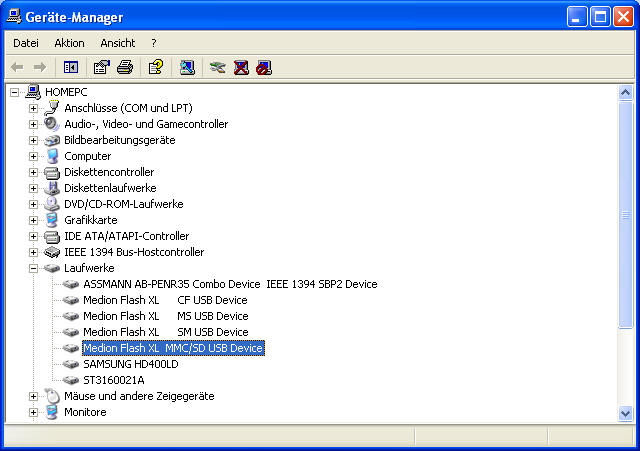Open the ? help menu
The height and width of the screenshot is (451, 640).
coord(153,43)
